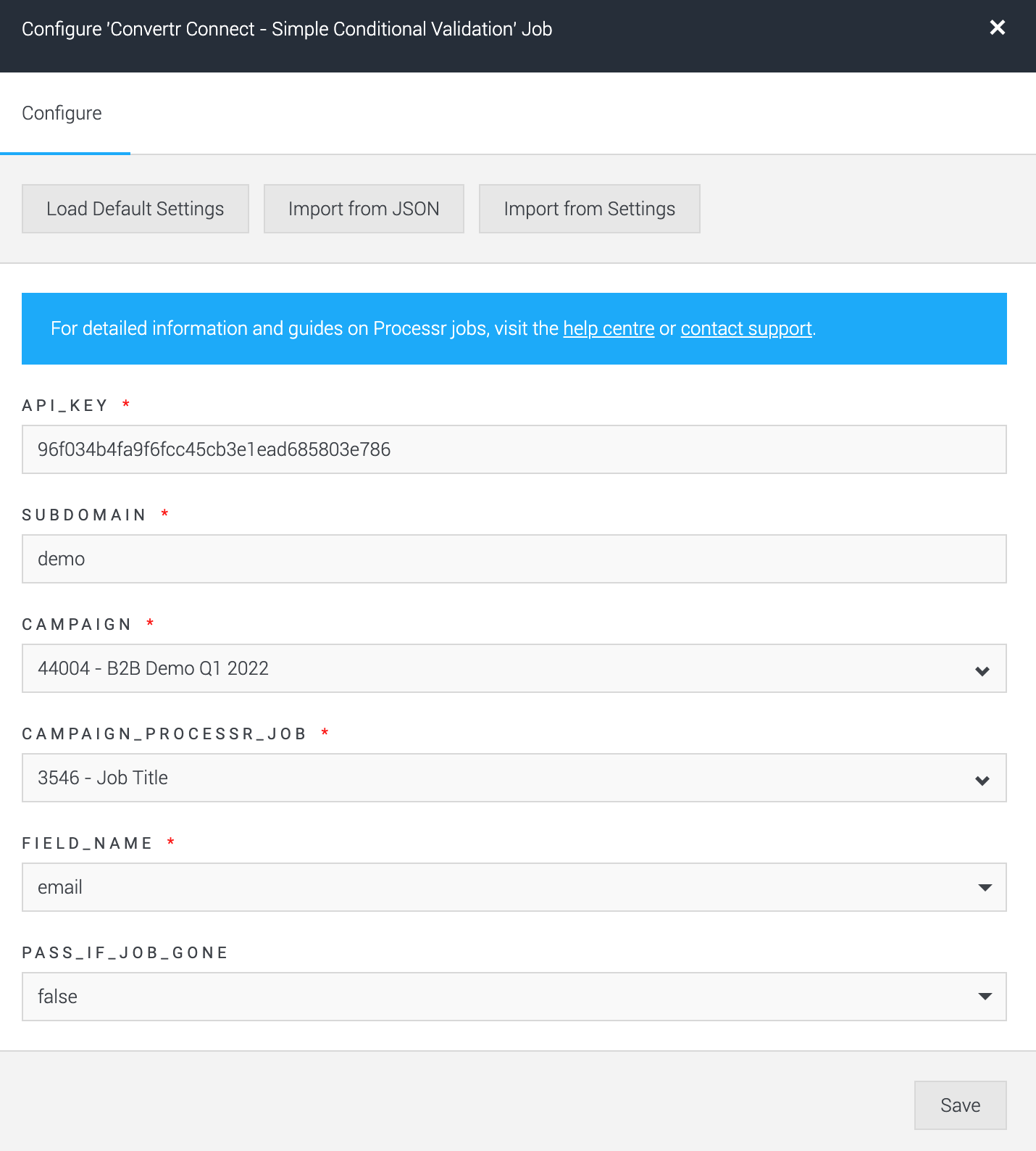Screen dimensions: 1036x1151
Task: Click Load Default Settings button
Action: (135, 209)
